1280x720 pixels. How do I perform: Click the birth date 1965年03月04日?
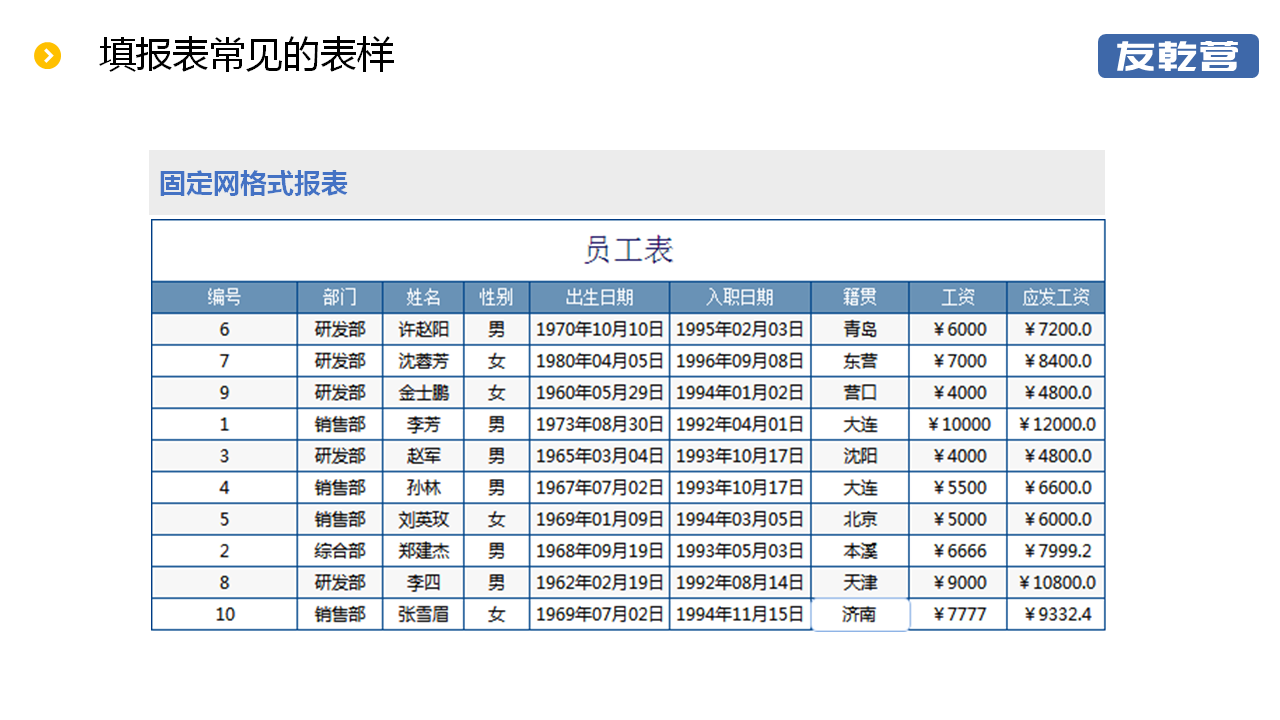(600, 456)
